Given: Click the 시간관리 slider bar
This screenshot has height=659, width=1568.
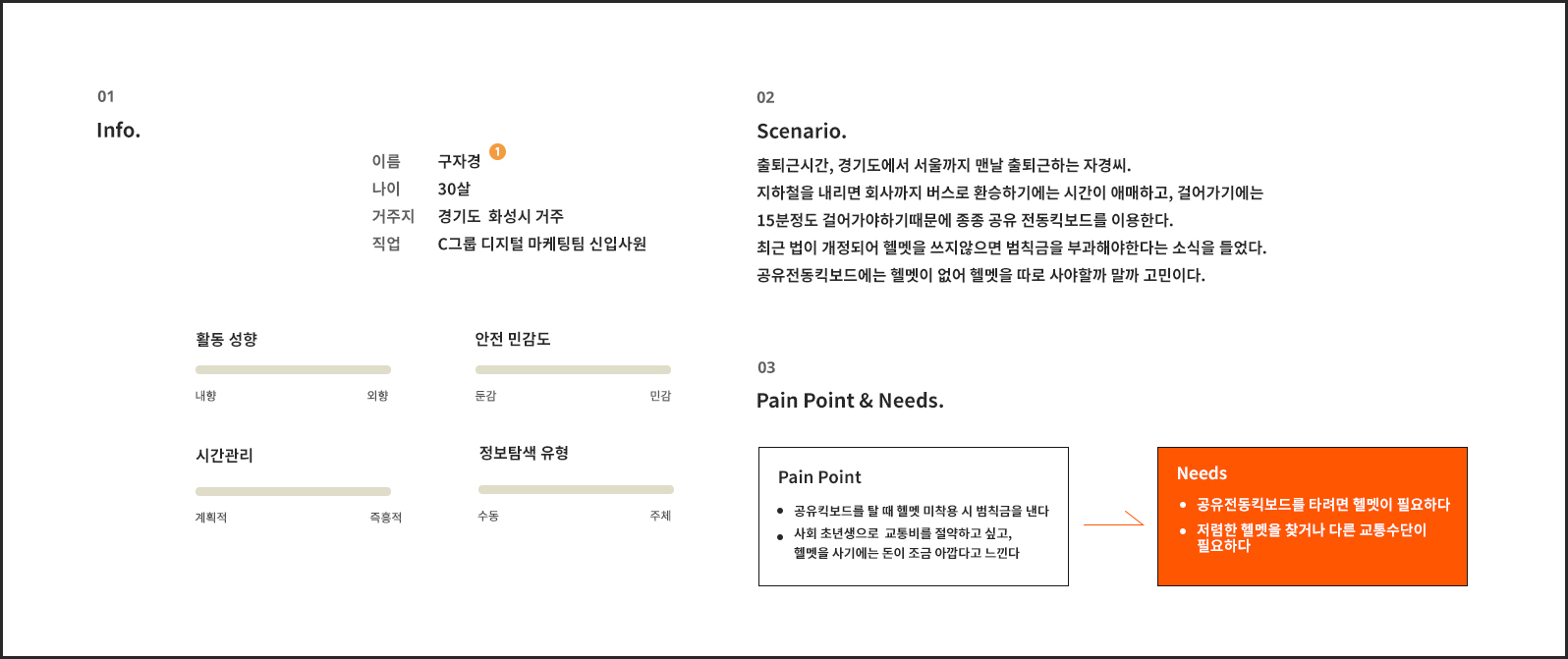Looking at the screenshot, I should (293, 491).
